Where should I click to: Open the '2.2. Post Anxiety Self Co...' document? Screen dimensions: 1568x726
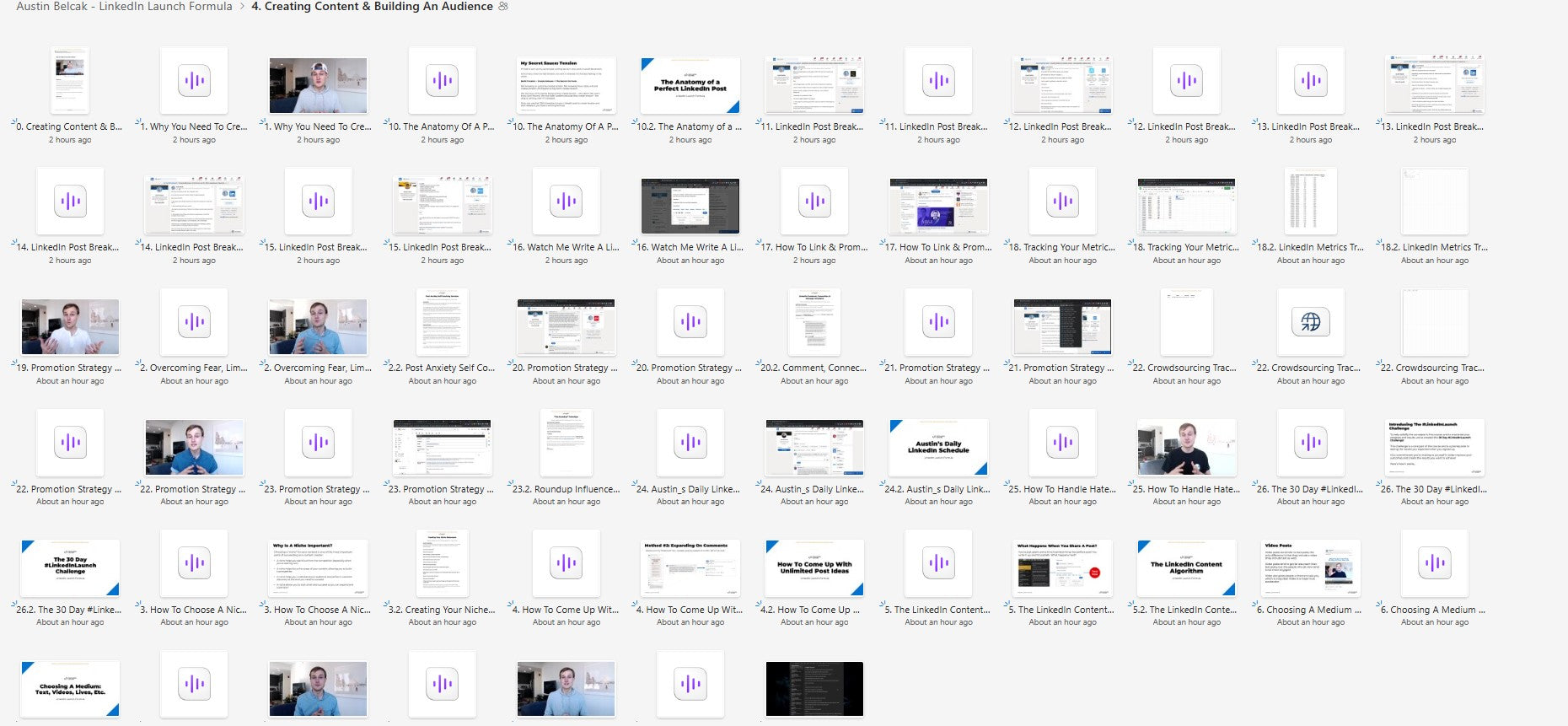442,322
